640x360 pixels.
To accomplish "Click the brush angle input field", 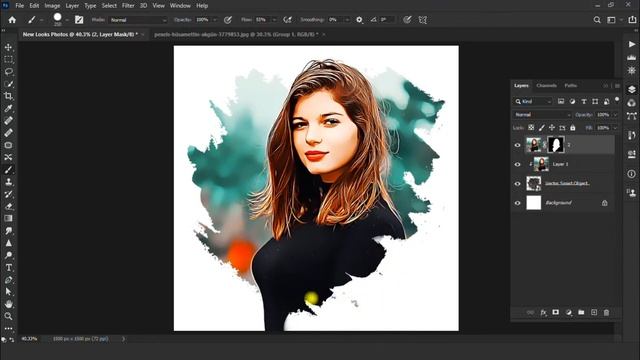I will (387, 20).
